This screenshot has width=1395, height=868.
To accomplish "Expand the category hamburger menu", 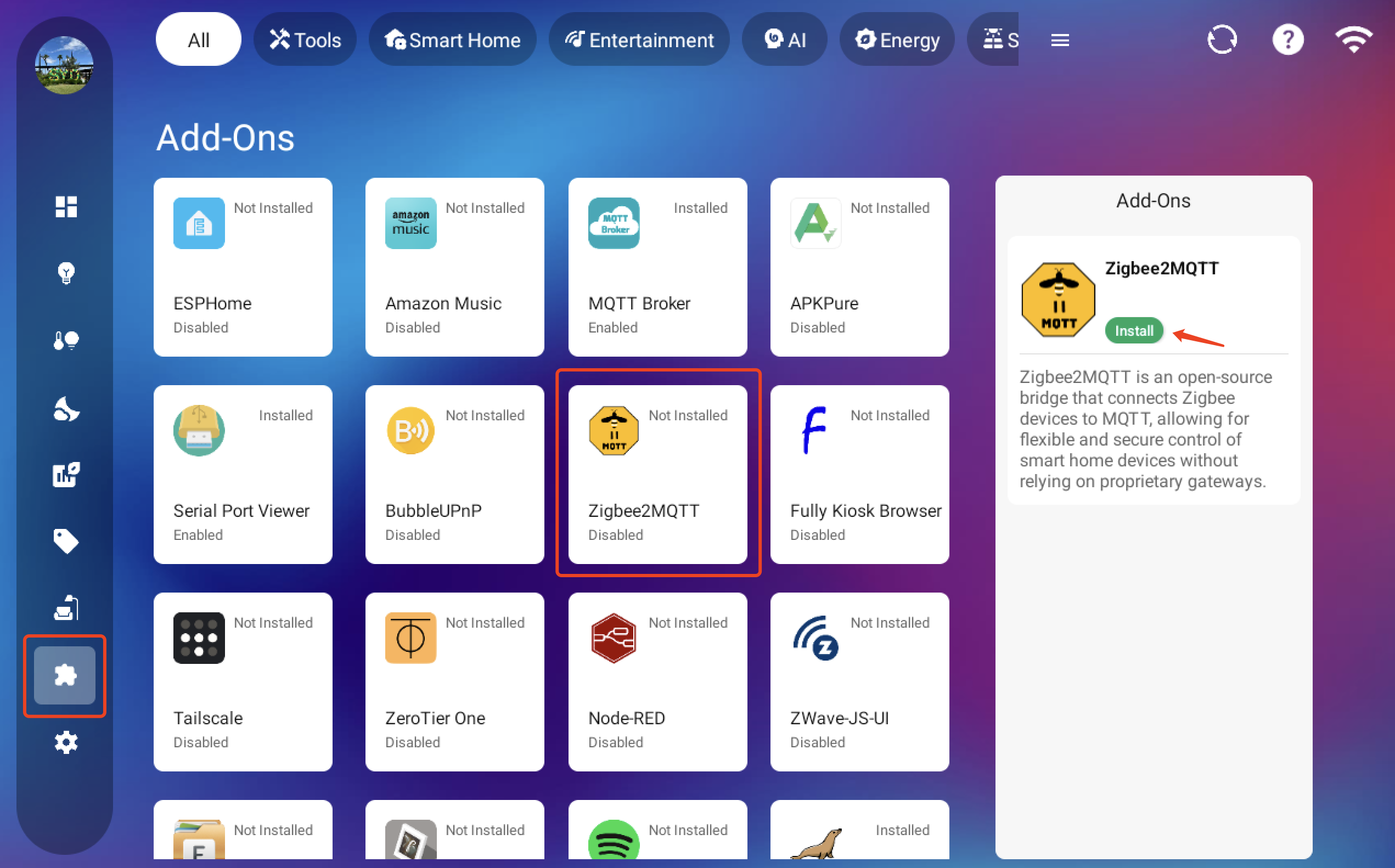I will [1060, 40].
